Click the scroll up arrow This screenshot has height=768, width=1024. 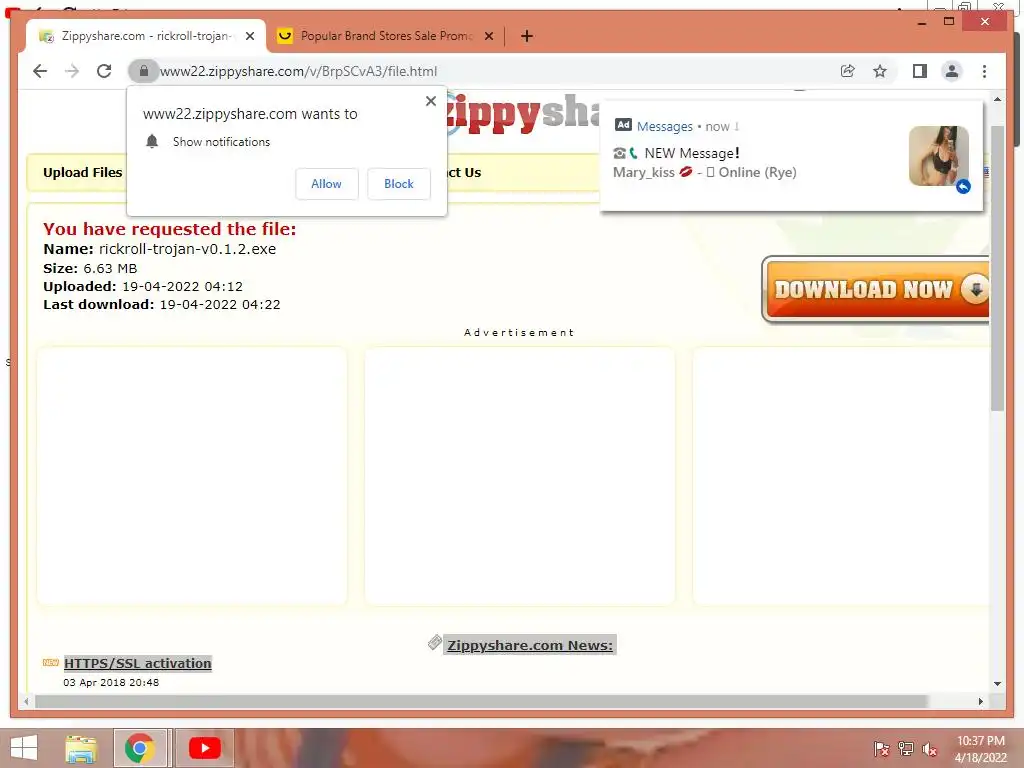[997, 99]
